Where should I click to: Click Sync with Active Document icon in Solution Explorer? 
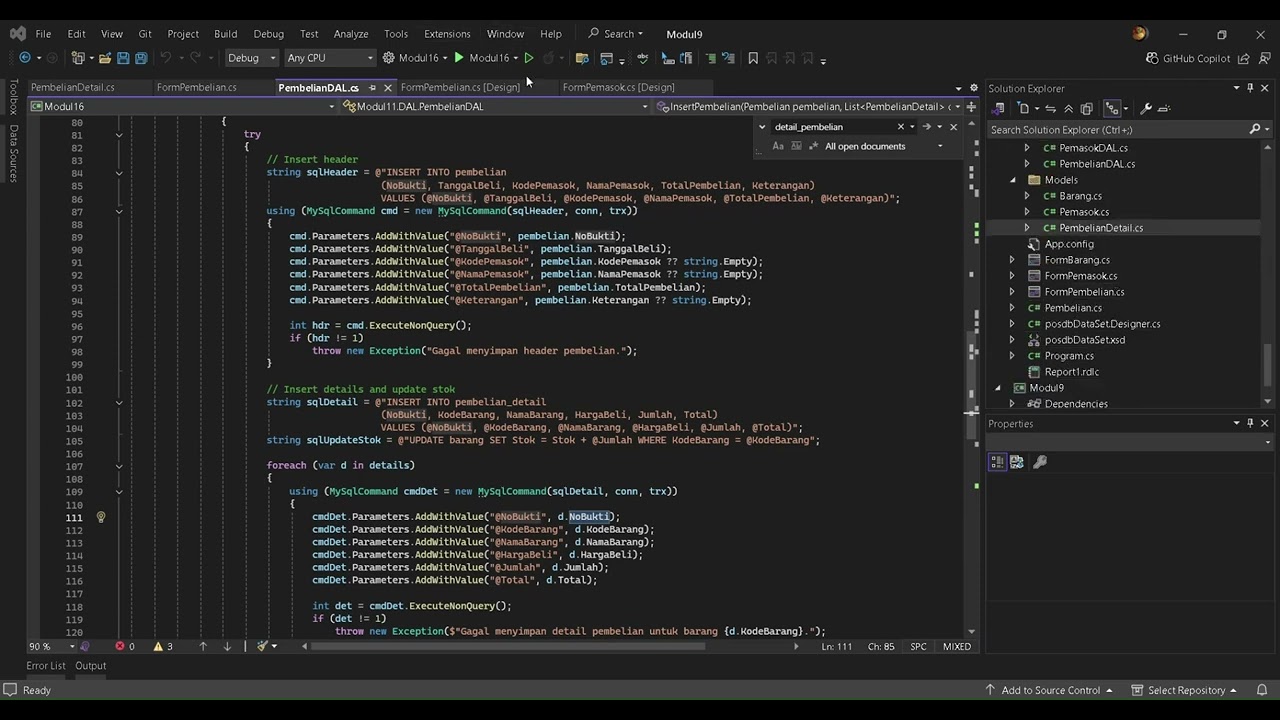pyautogui.click(x=1050, y=108)
